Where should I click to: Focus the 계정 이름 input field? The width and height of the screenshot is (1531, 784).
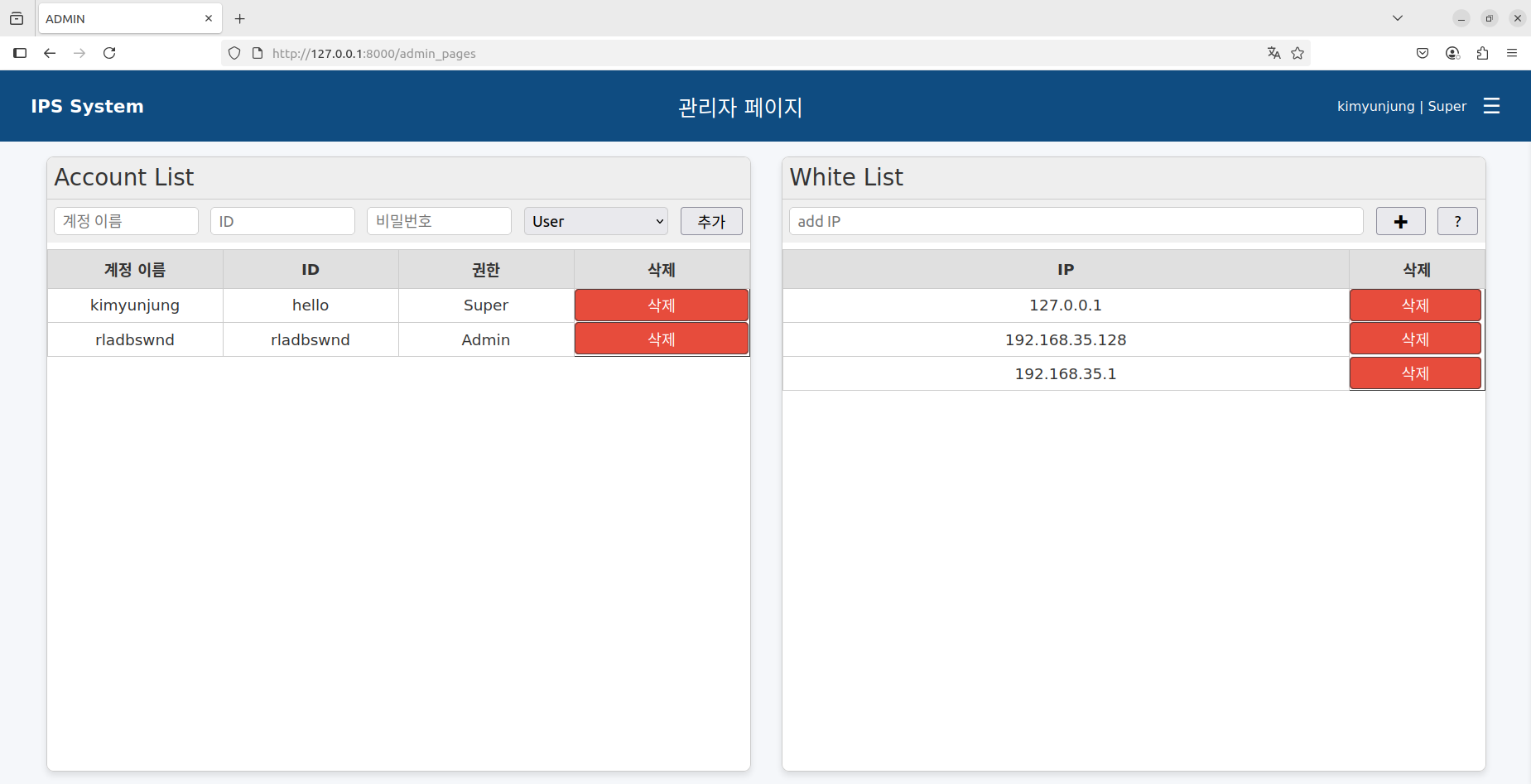click(x=126, y=221)
